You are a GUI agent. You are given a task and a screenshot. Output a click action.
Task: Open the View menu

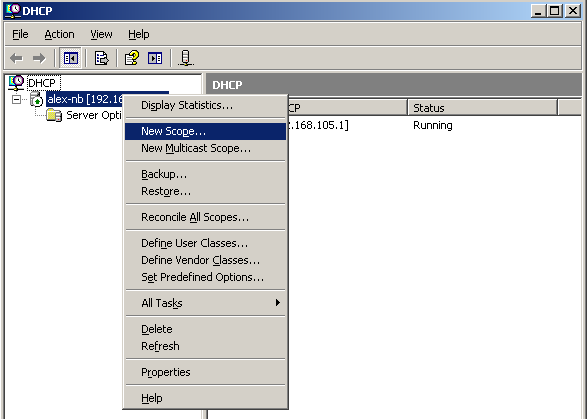pyautogui.click(x=101, y=34)
